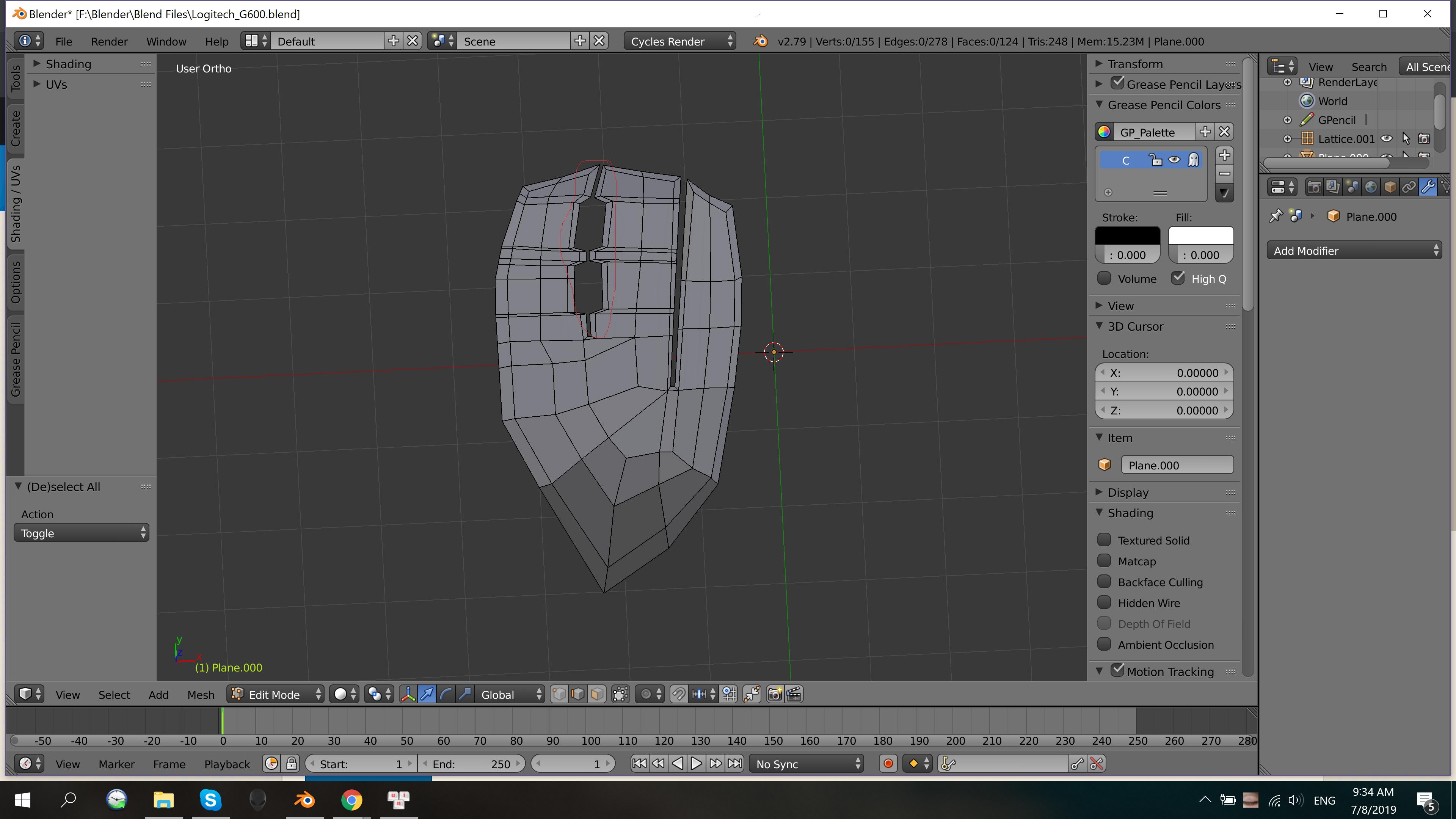Click the black Stroke color swatch
1456x819 pixels.
click(x=1127, y=236)
